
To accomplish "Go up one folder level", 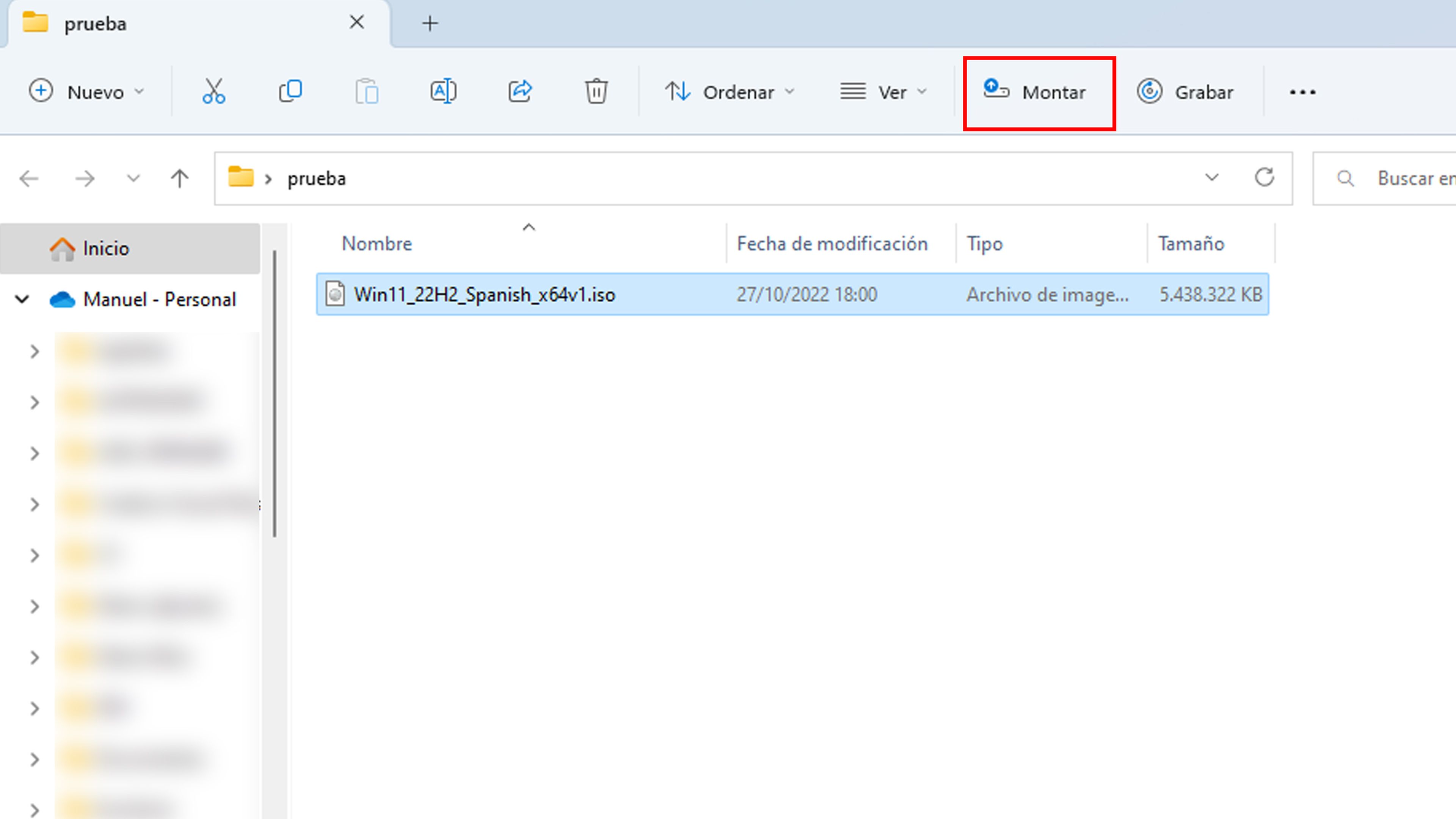I will coord(180,179).
